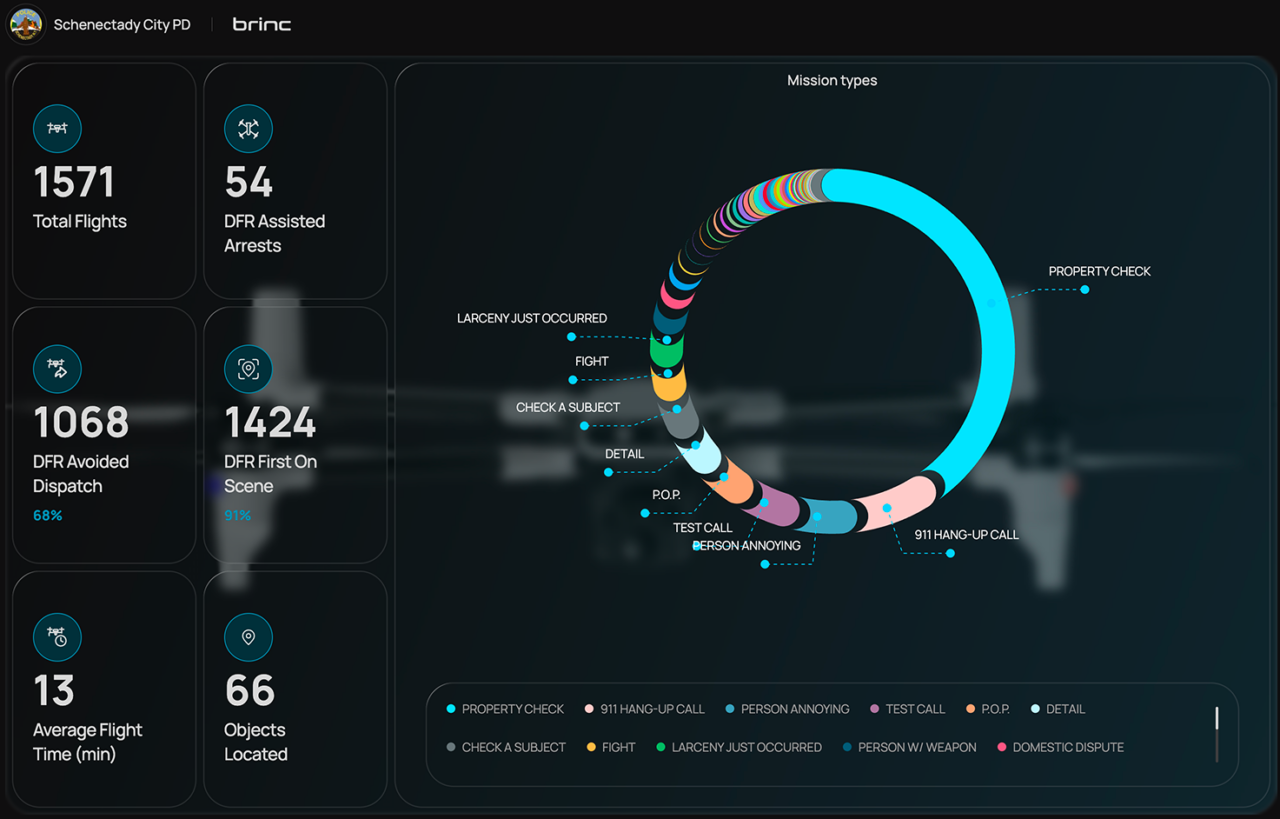Click the DFR Assisted Arrests icon
Image resolution: width=1280 pixels, height=819 pixels.
[x=248, y=129]
